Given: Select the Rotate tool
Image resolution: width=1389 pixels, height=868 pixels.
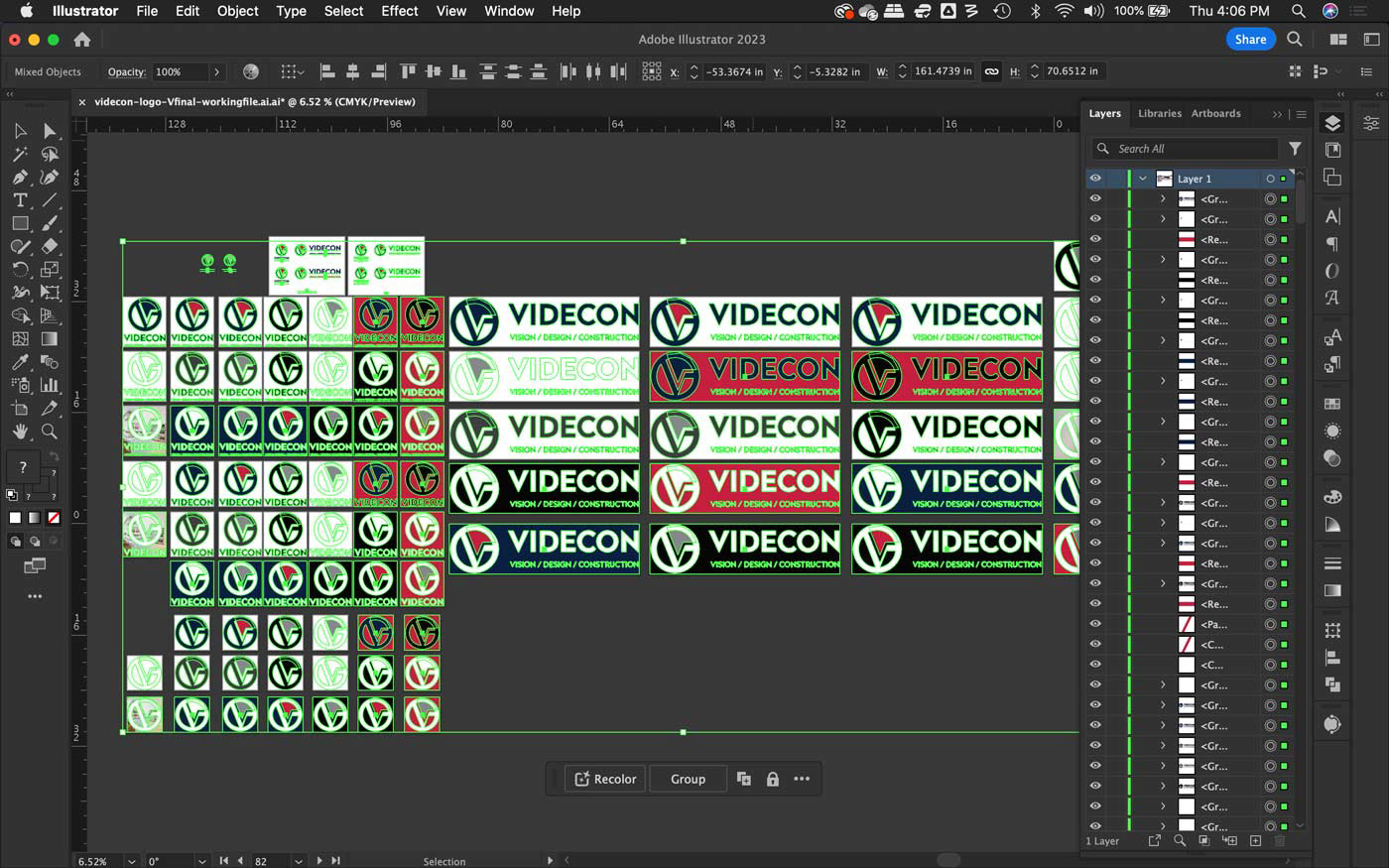Looking at the screenshot, I should pyautogui.click(x=20, y=269).
